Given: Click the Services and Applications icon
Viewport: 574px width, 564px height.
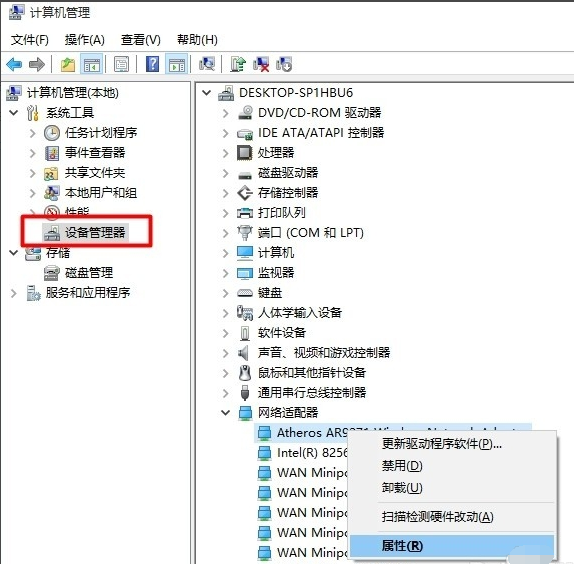Looking at the screenshot, I should pos(34,293).
